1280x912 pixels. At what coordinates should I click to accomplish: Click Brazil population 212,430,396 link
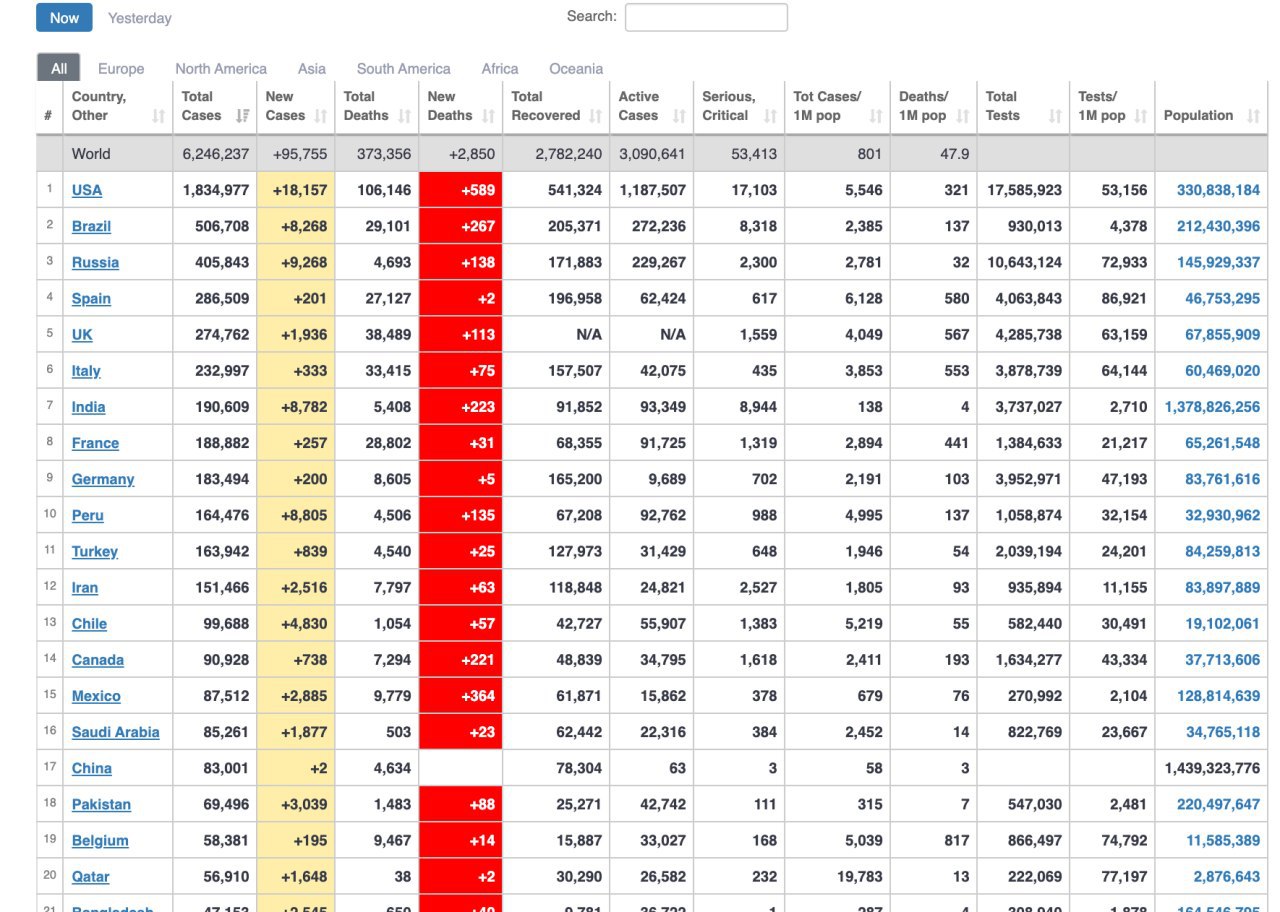pos(1218,226)
